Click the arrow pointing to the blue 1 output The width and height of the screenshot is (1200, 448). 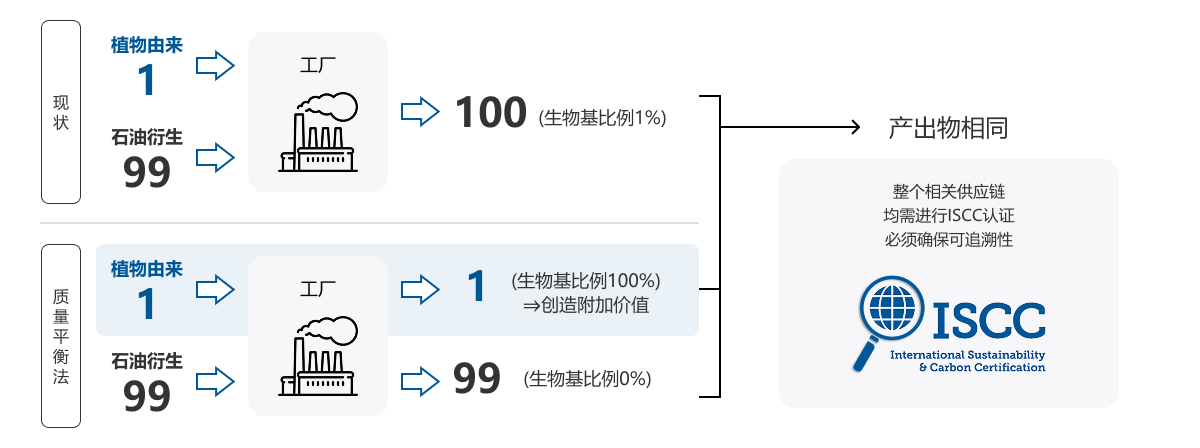pyautogui.click(x=420, y=289)
